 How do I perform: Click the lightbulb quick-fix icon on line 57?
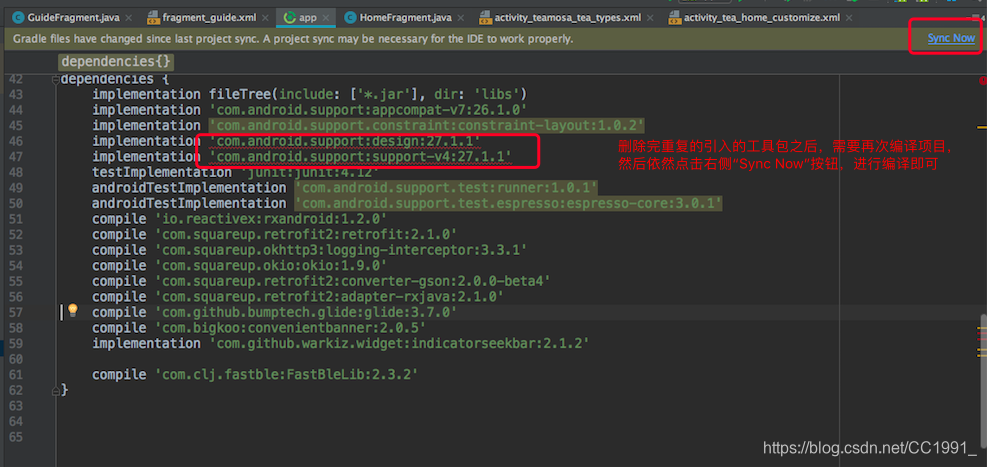(x=72, y=310)
